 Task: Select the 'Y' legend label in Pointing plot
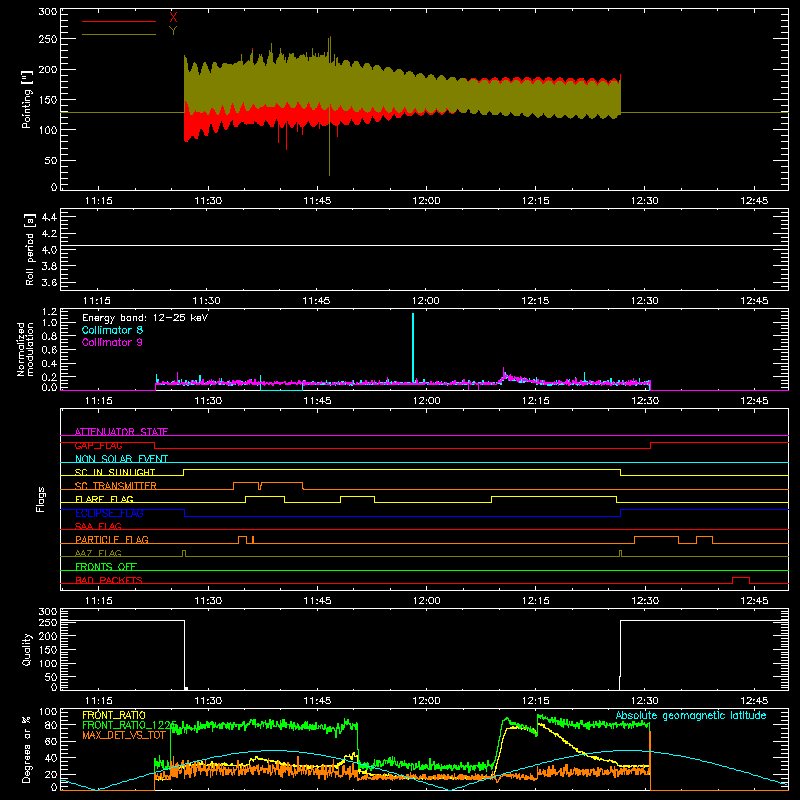173,31
